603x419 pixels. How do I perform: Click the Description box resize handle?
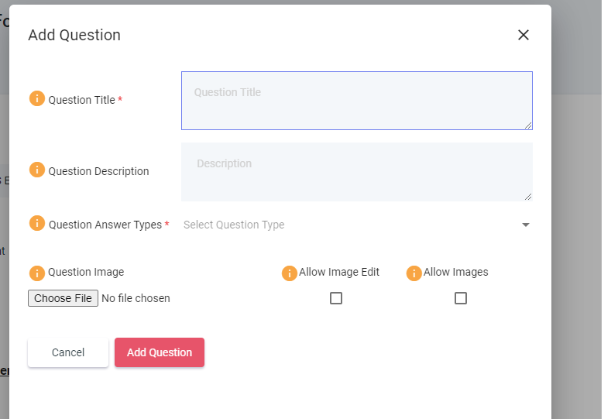527,196
